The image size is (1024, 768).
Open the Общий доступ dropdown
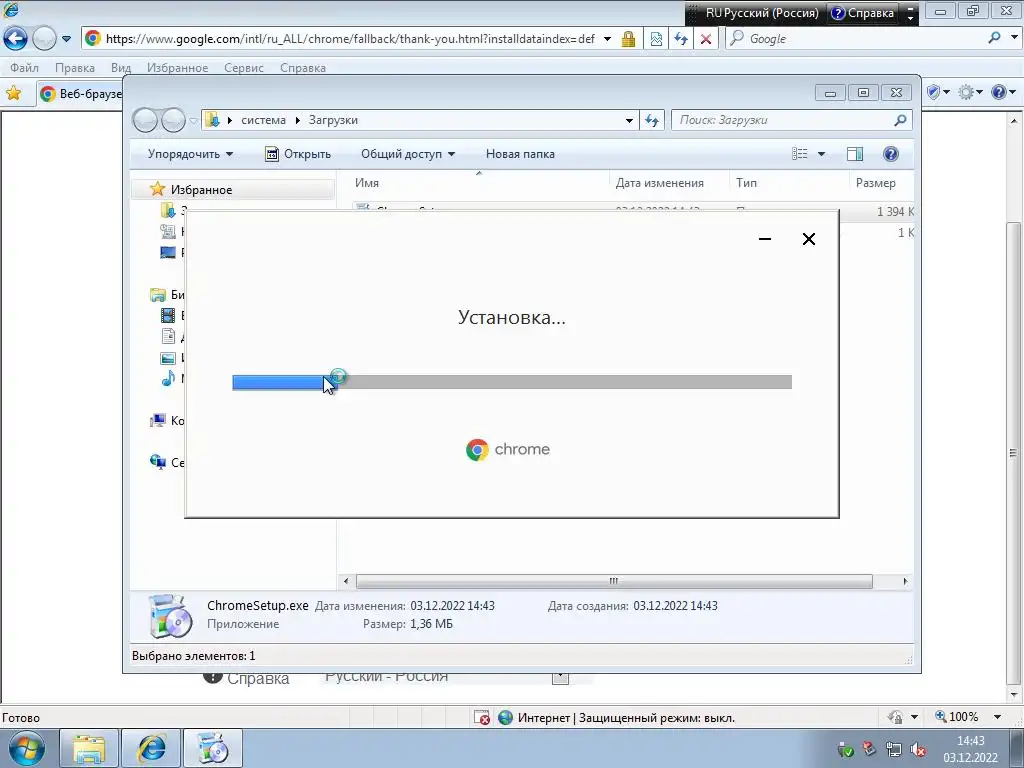point(408,154)
